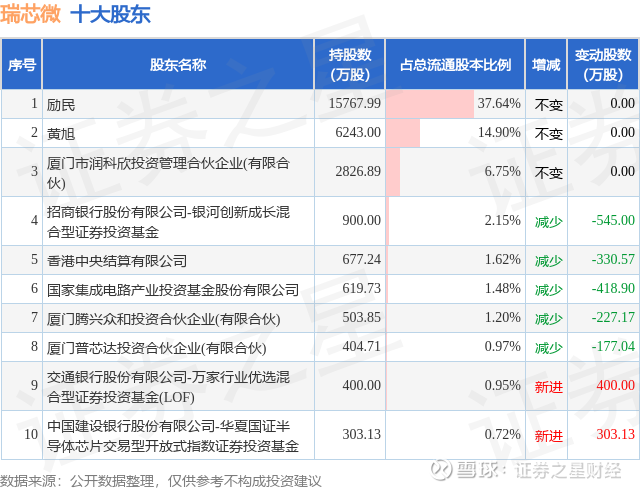Click the 十大股东 heading

click(x=111, y=14)
